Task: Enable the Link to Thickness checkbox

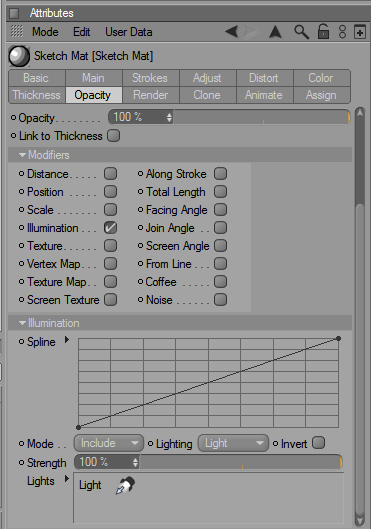Action: tap(113, 136)
